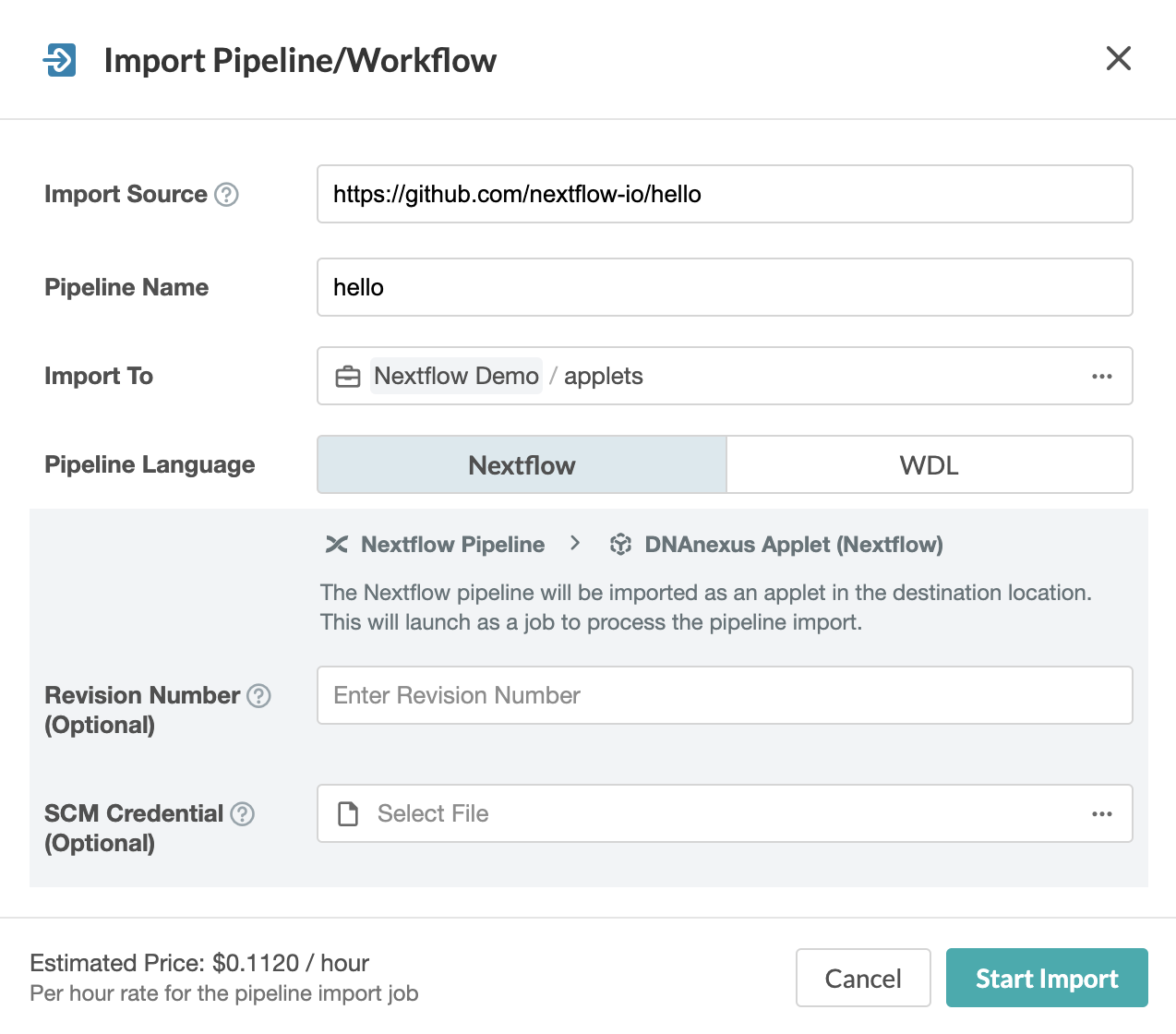Click the DNAnexus Applet hexagon icon
The width and height of the screenshot is (1176, 1034).
[x=621, y=544]
